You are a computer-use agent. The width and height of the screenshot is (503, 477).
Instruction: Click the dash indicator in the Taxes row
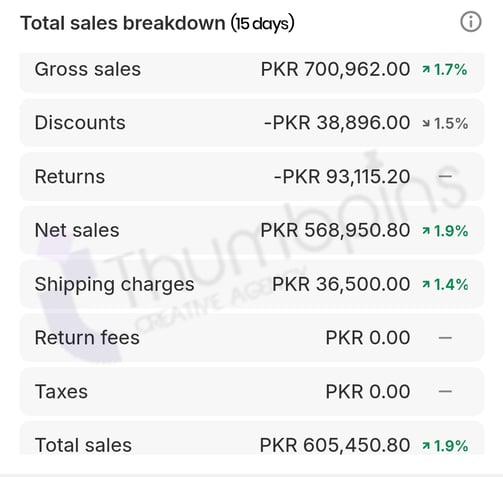point(445,391)
